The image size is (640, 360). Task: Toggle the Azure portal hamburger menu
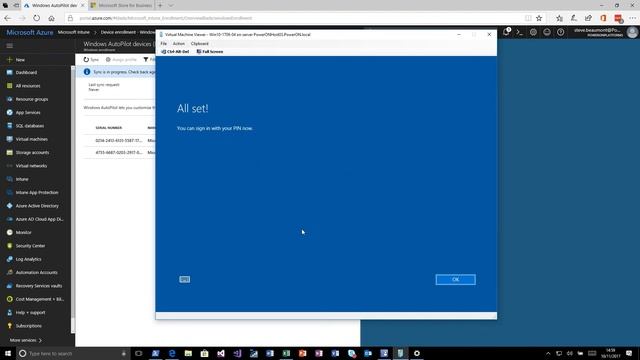pos(9,46)
